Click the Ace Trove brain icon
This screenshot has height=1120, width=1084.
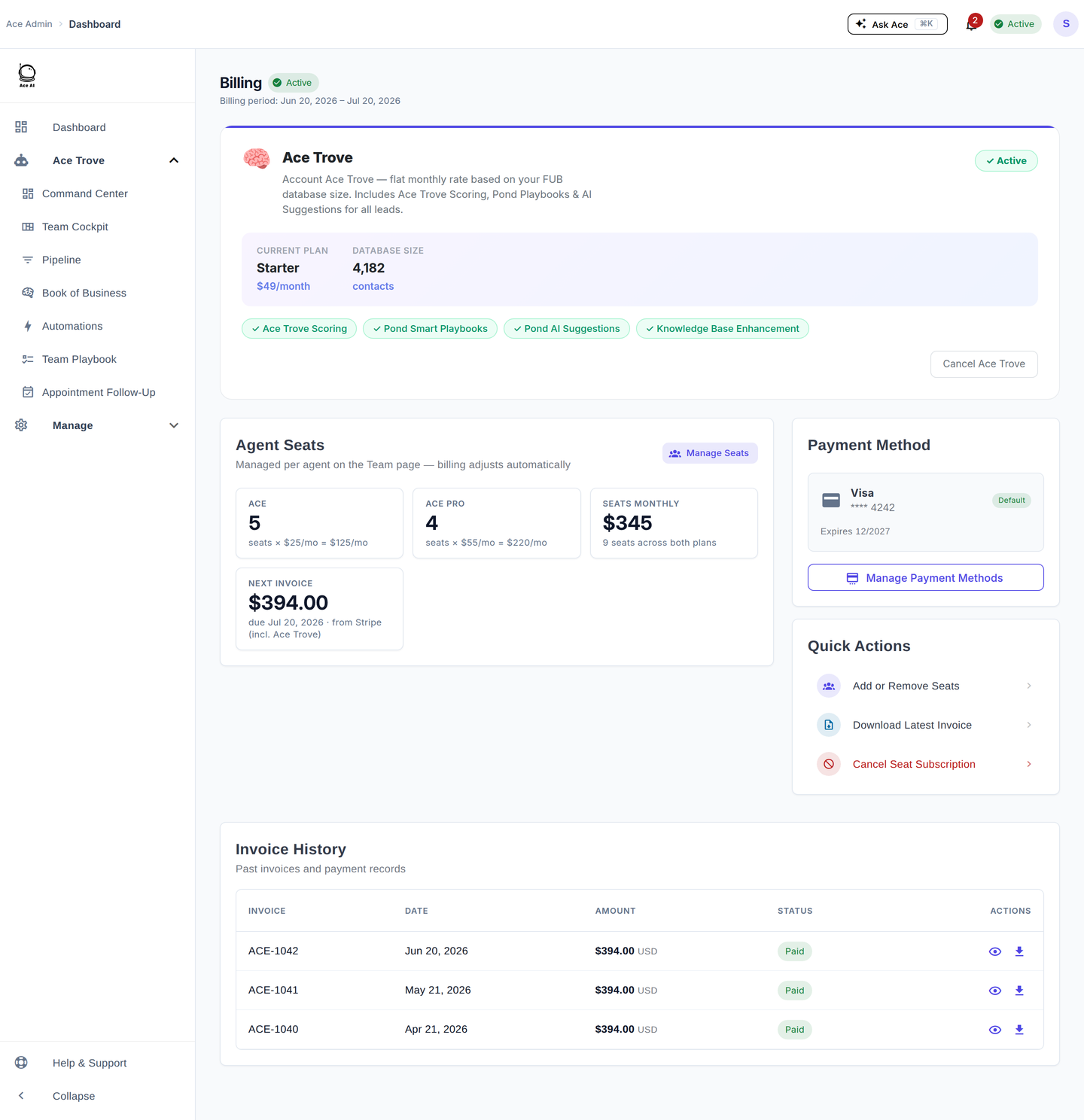[257, 159]
